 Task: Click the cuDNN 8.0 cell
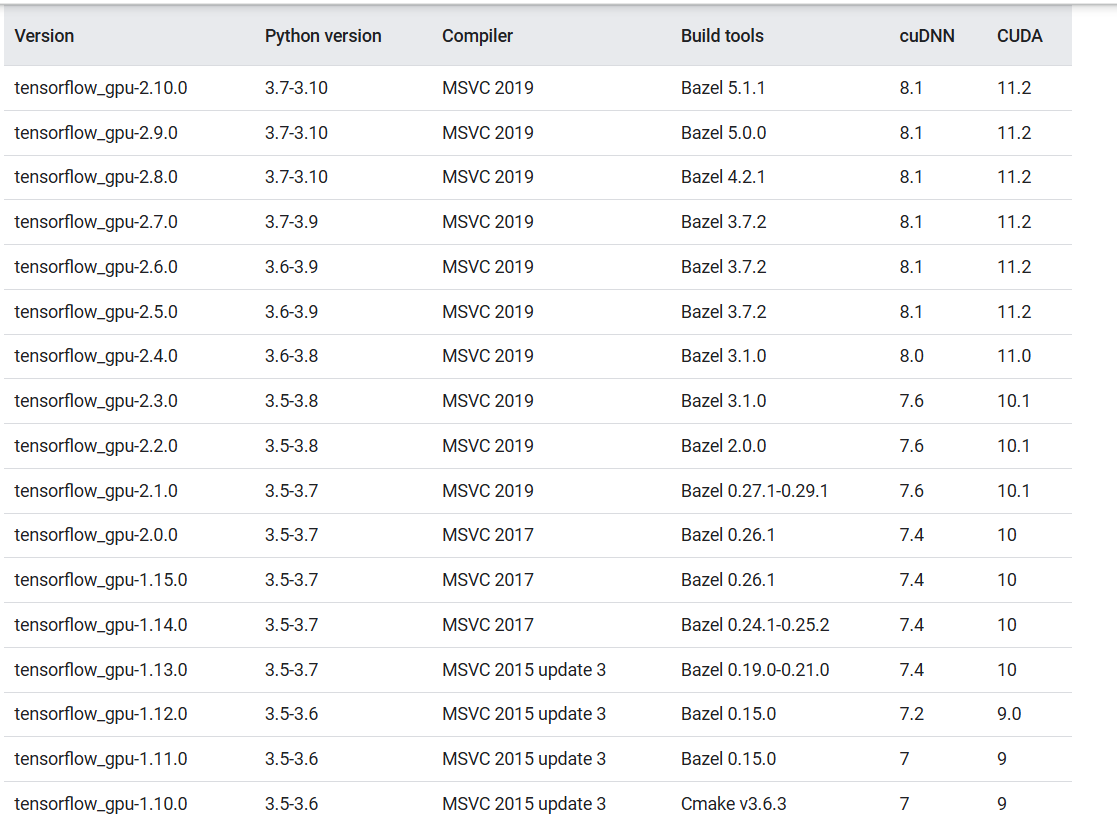[911, 356]
